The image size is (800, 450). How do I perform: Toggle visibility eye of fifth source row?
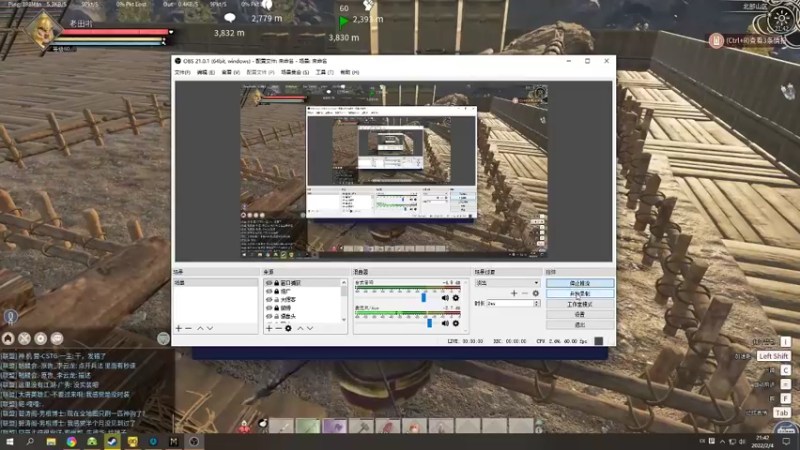269,316
